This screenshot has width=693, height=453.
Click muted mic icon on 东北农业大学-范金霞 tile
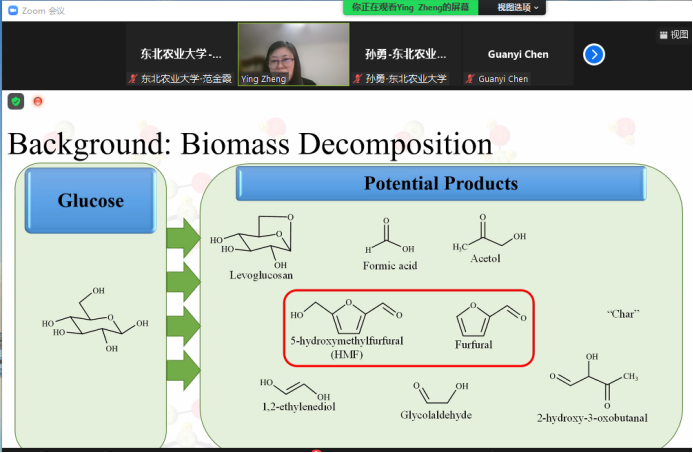pyautogui.click(x=132, y=79)
